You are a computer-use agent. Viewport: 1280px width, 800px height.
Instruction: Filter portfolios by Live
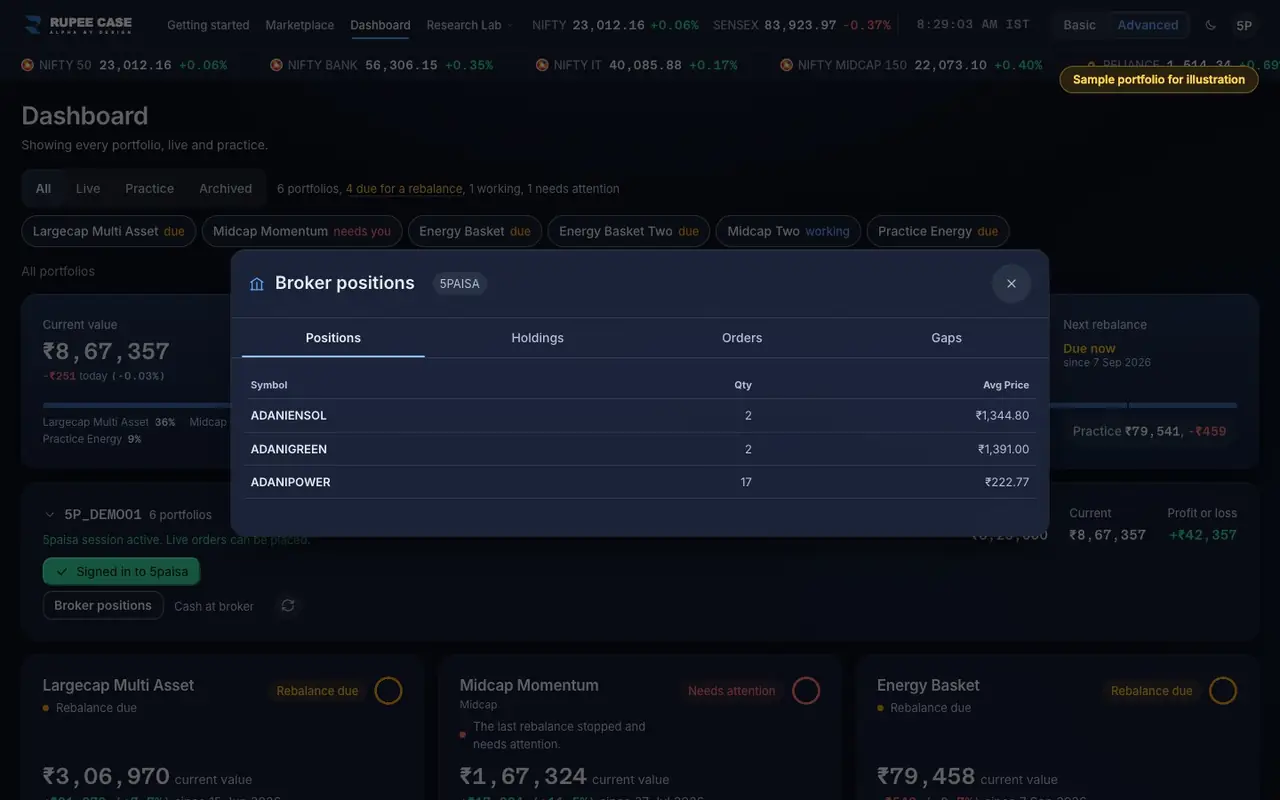(88, 189)
